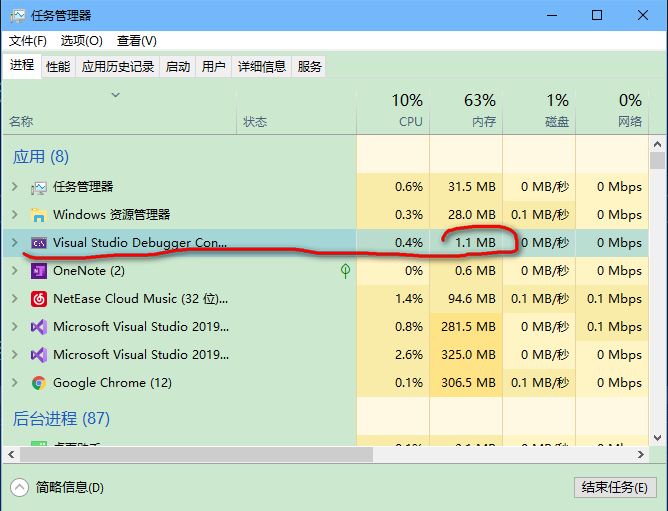Switch to the 启动 tab
This screenshot has height=511, width=668.
[178, 66]
